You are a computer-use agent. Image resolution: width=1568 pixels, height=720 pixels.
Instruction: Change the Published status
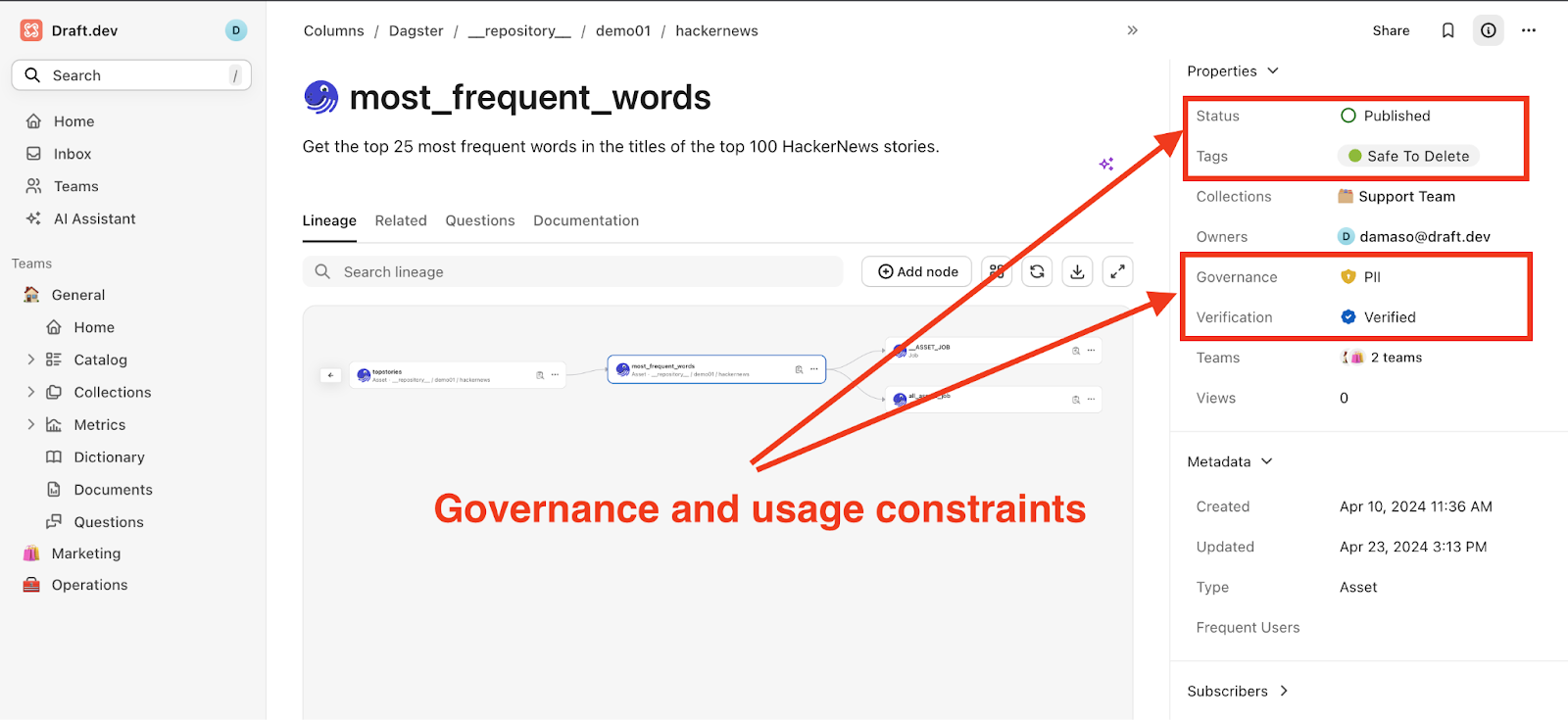coord(1385,116)
